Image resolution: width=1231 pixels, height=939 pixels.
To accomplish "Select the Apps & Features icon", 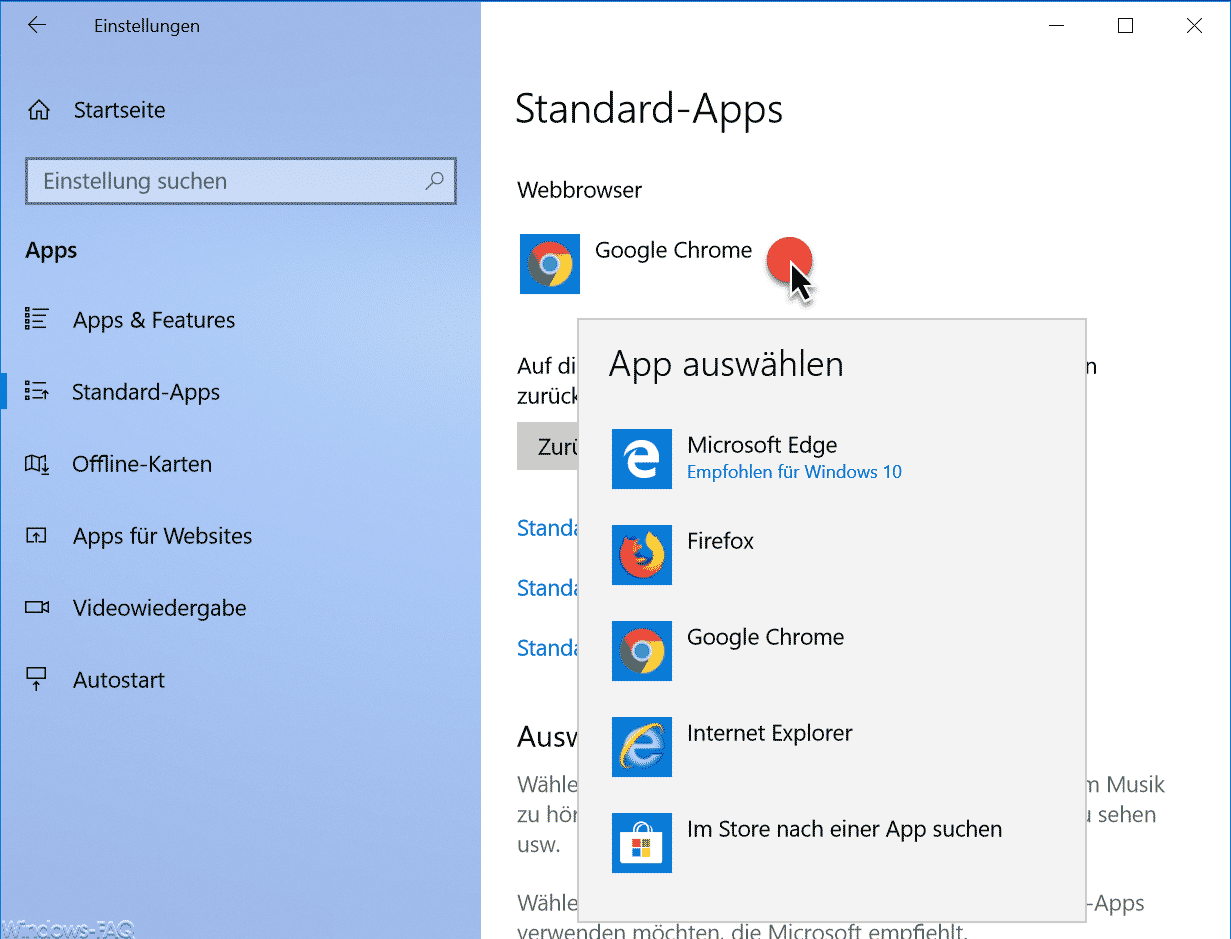I will point(37,320).
